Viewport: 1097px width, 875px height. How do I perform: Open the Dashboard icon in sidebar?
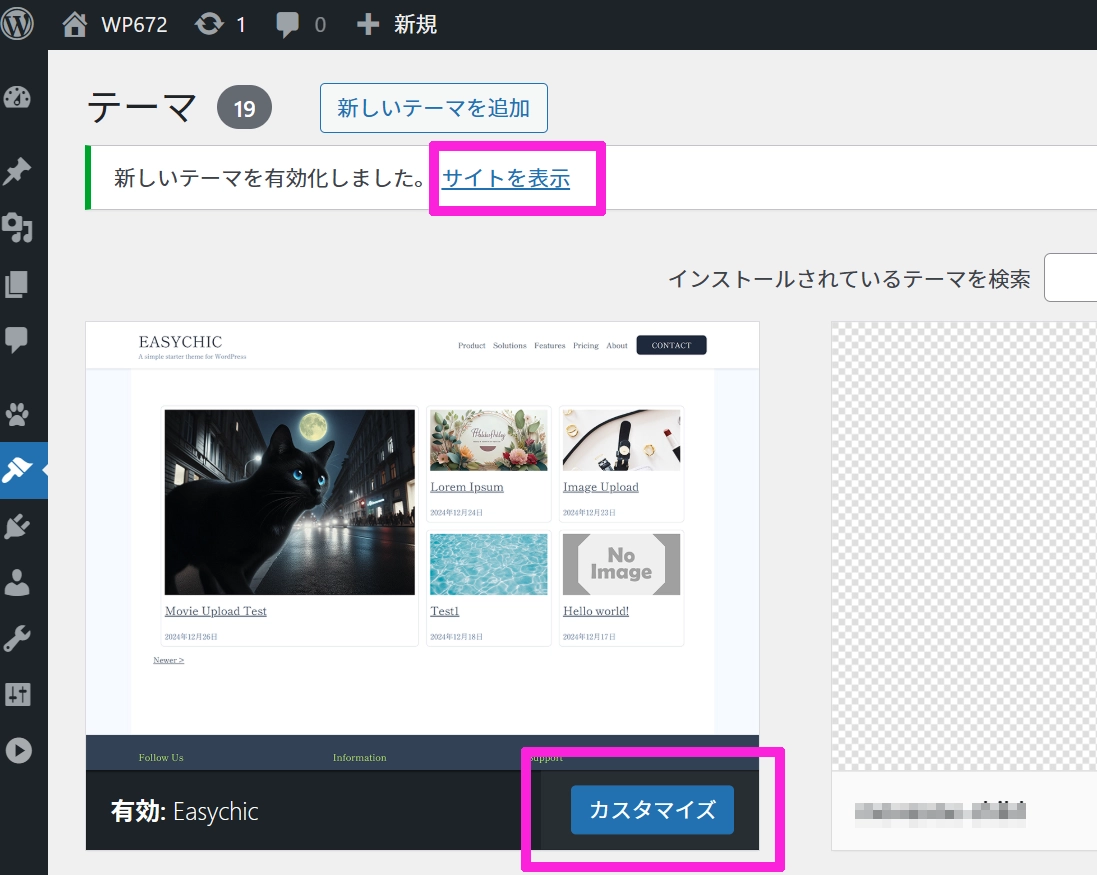click(x=18, y=98)
